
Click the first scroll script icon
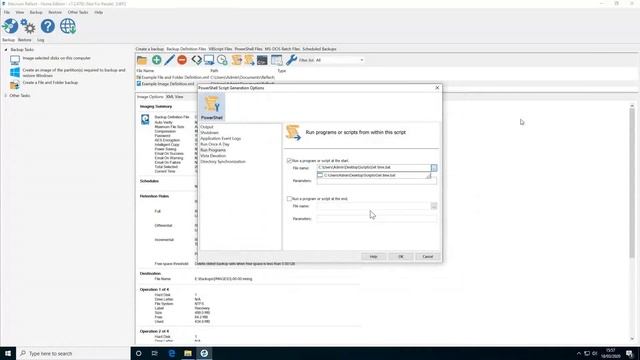(x=236, y=60)
